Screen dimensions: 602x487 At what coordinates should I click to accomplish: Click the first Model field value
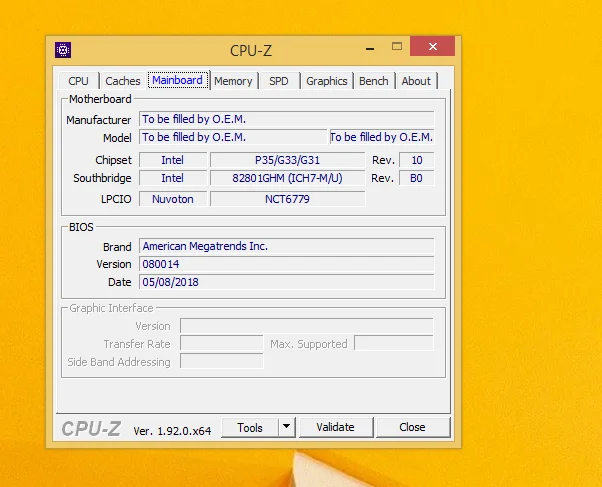click(x=233, y=137)
